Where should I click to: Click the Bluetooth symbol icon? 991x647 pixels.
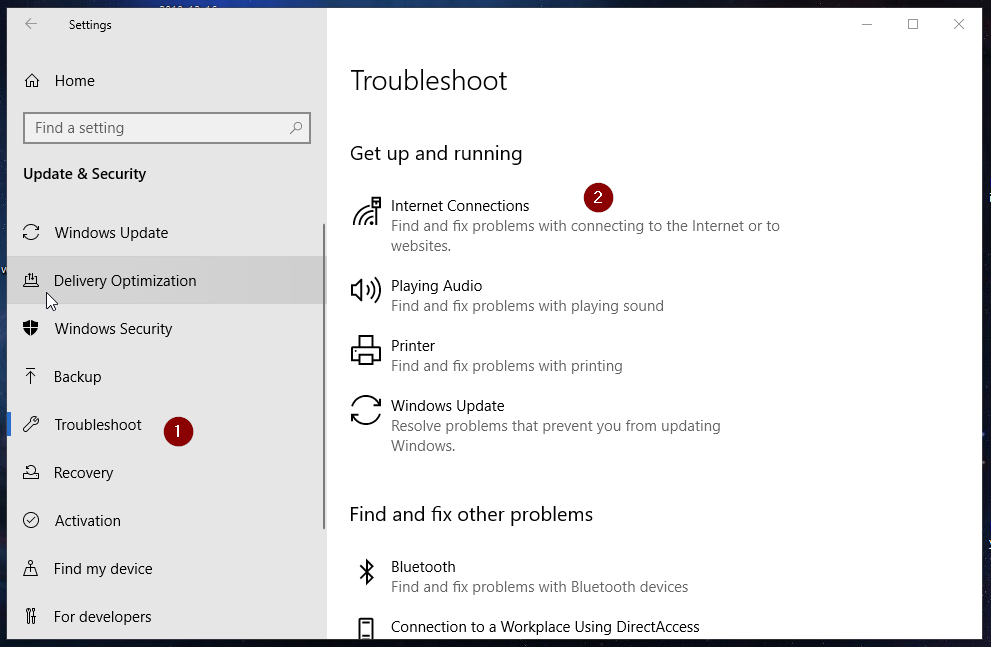point(367,572)
